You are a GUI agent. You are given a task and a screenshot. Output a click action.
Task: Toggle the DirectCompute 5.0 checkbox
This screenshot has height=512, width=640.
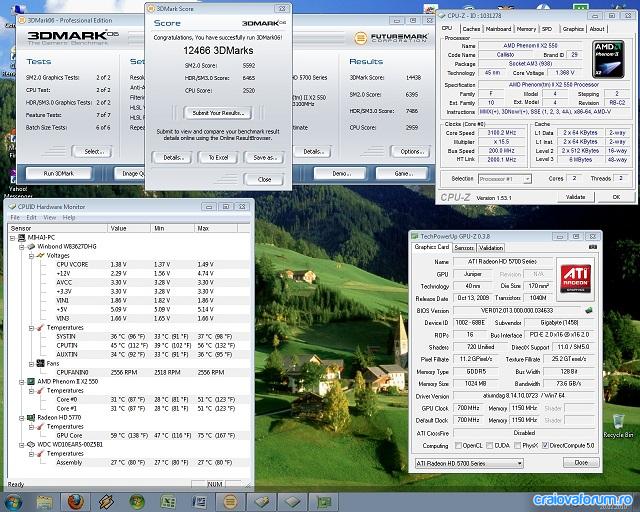pyautogui.click(x=545, y=445)
